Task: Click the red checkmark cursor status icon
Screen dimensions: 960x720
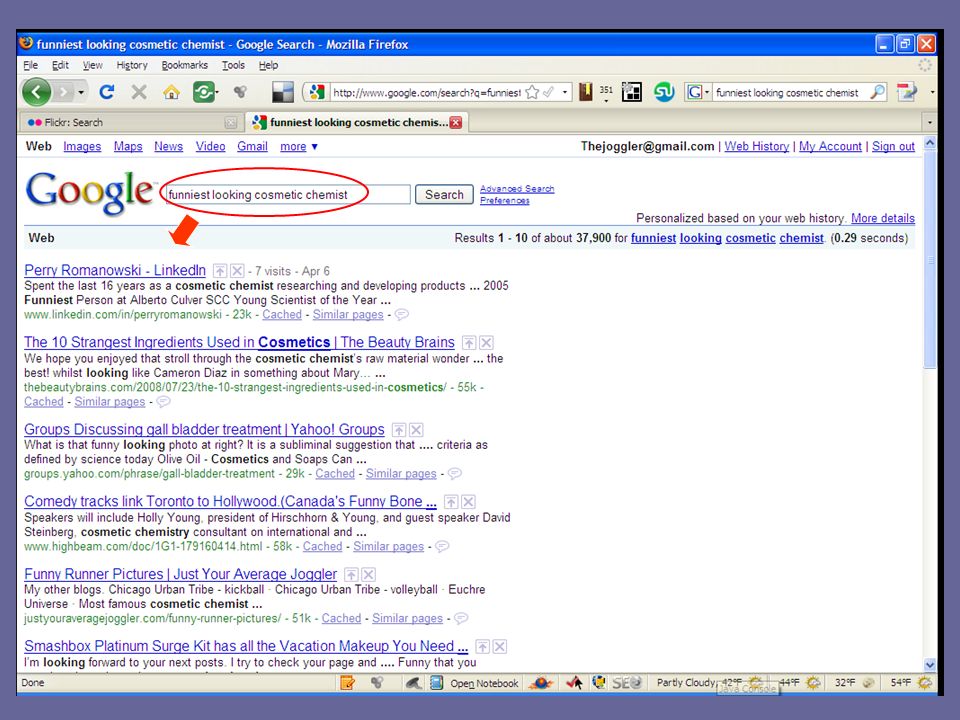Action: [574, 682]
